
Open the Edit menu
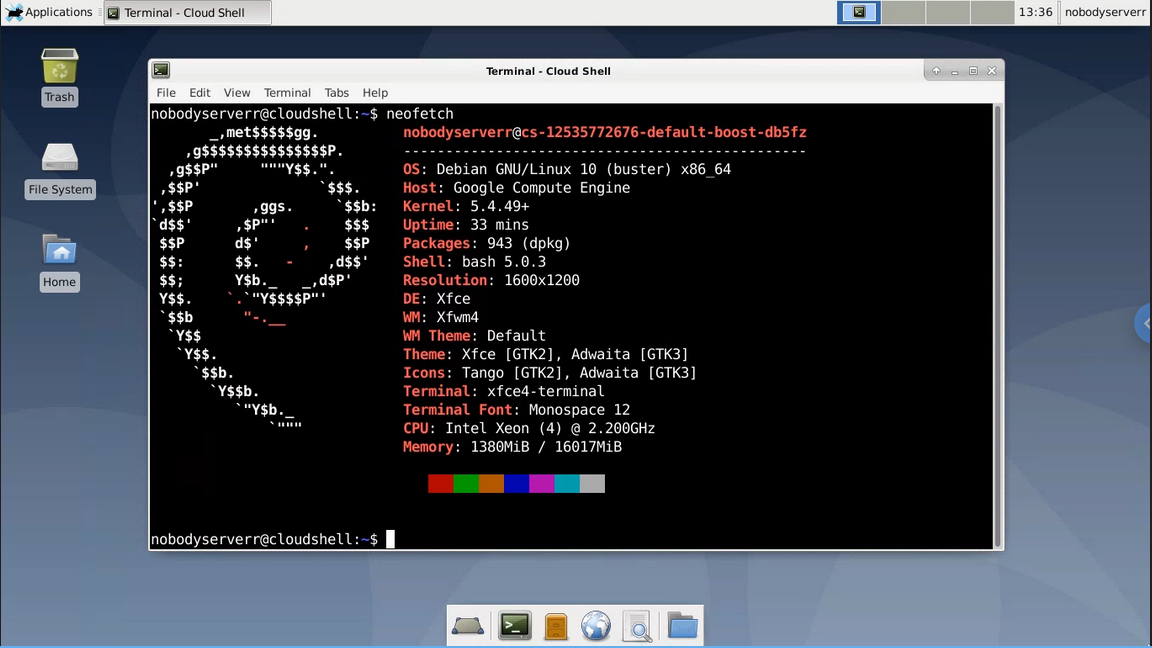pyautogui.click(x=200, y=92)
